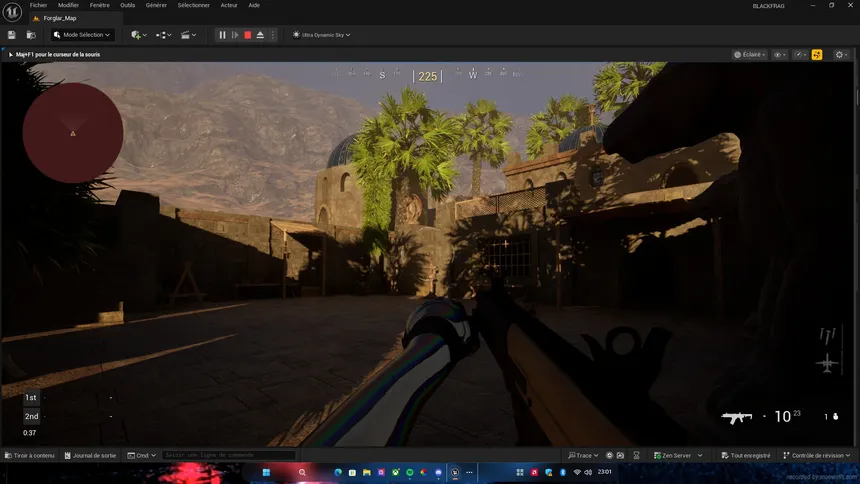Open the Outils menu
The height and width of the screenshot is (484, 860).
127,5
